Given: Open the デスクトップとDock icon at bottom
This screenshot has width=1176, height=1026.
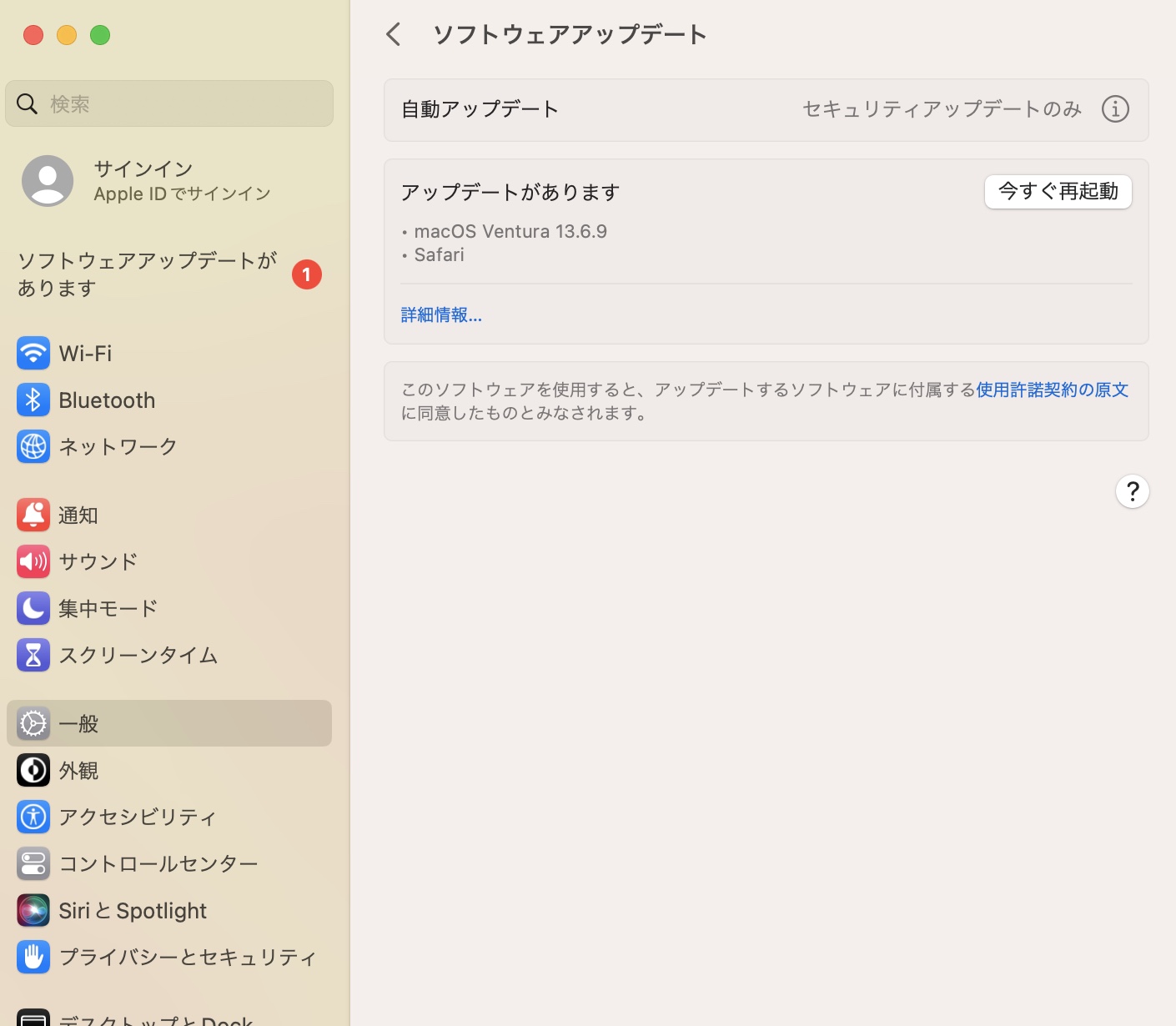Looking at the screenshot, I should (x=33, y=1018).
